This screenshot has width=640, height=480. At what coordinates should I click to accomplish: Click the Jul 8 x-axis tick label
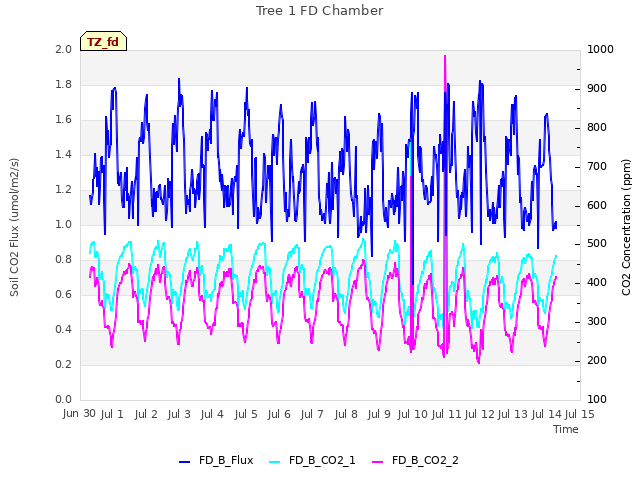tap(346, 414)
